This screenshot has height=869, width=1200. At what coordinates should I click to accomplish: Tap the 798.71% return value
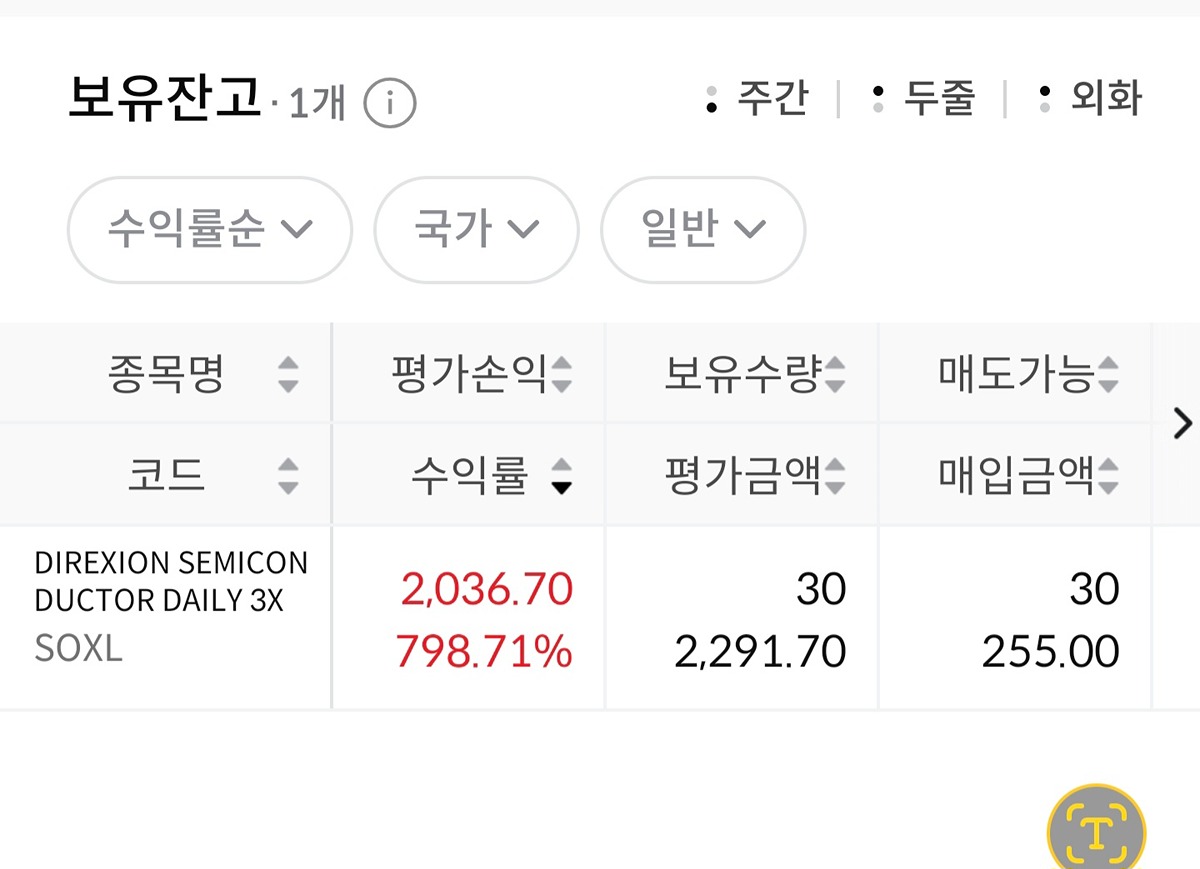pyautogui.click(x=484, y=652)
